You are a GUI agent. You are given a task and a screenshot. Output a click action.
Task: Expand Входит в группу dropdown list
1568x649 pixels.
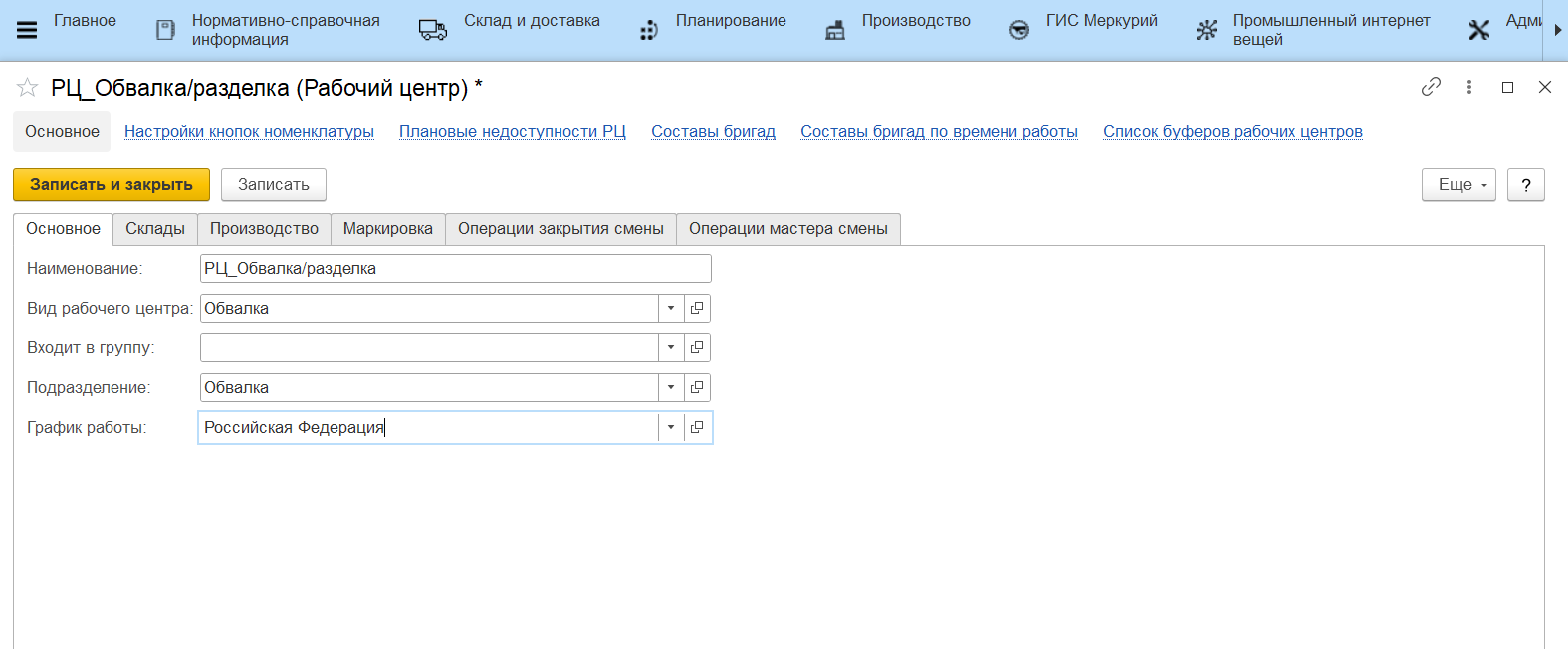tap(671, 347)
